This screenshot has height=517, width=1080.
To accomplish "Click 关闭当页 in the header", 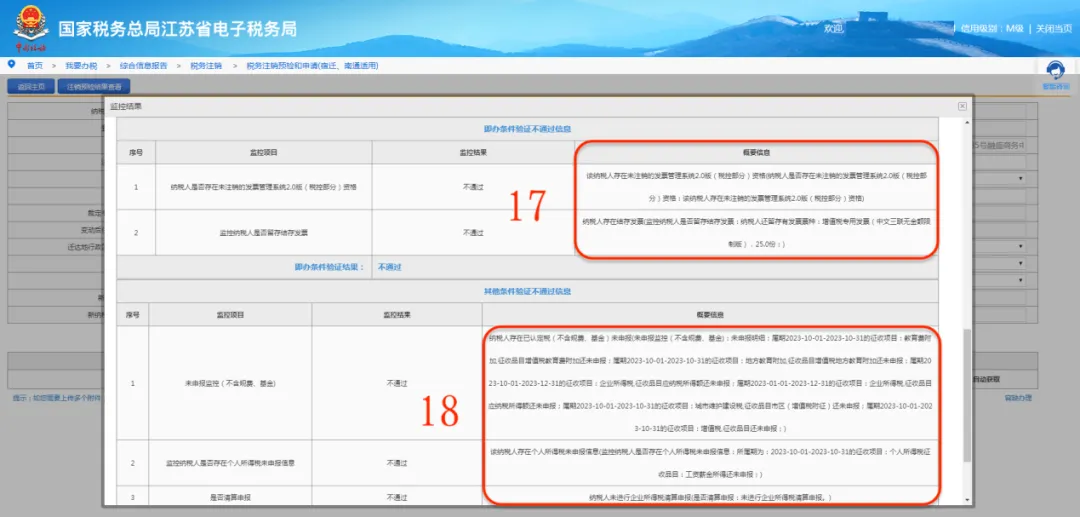I will (x=1053, y=28).
